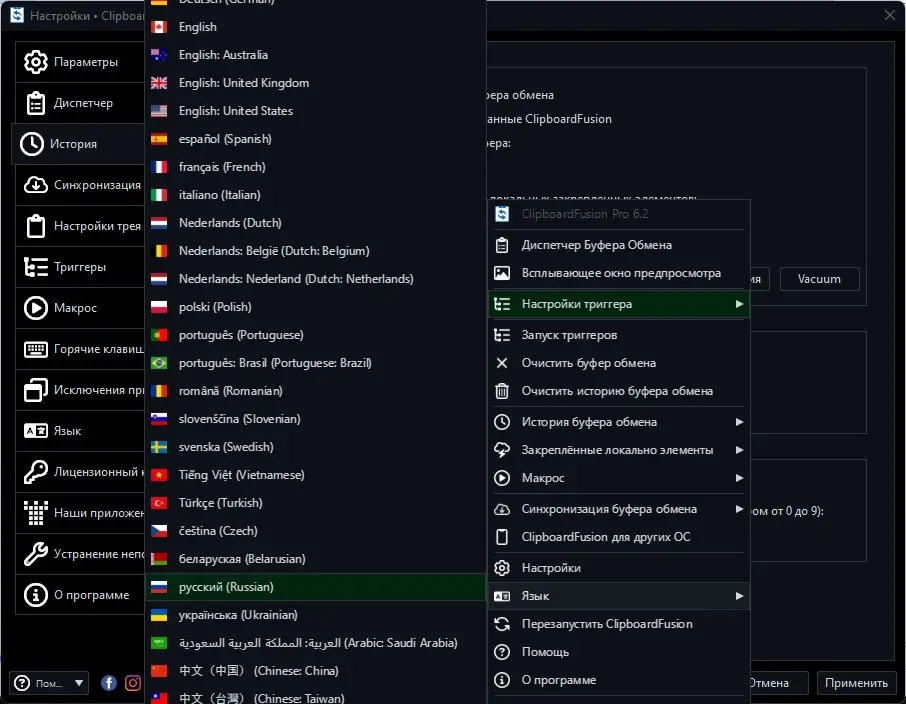The height and width of the screenshot is (704, 906).
Task: Expand the Закреплённые локально элементы submenu arrow
Action: pos(739,450)
